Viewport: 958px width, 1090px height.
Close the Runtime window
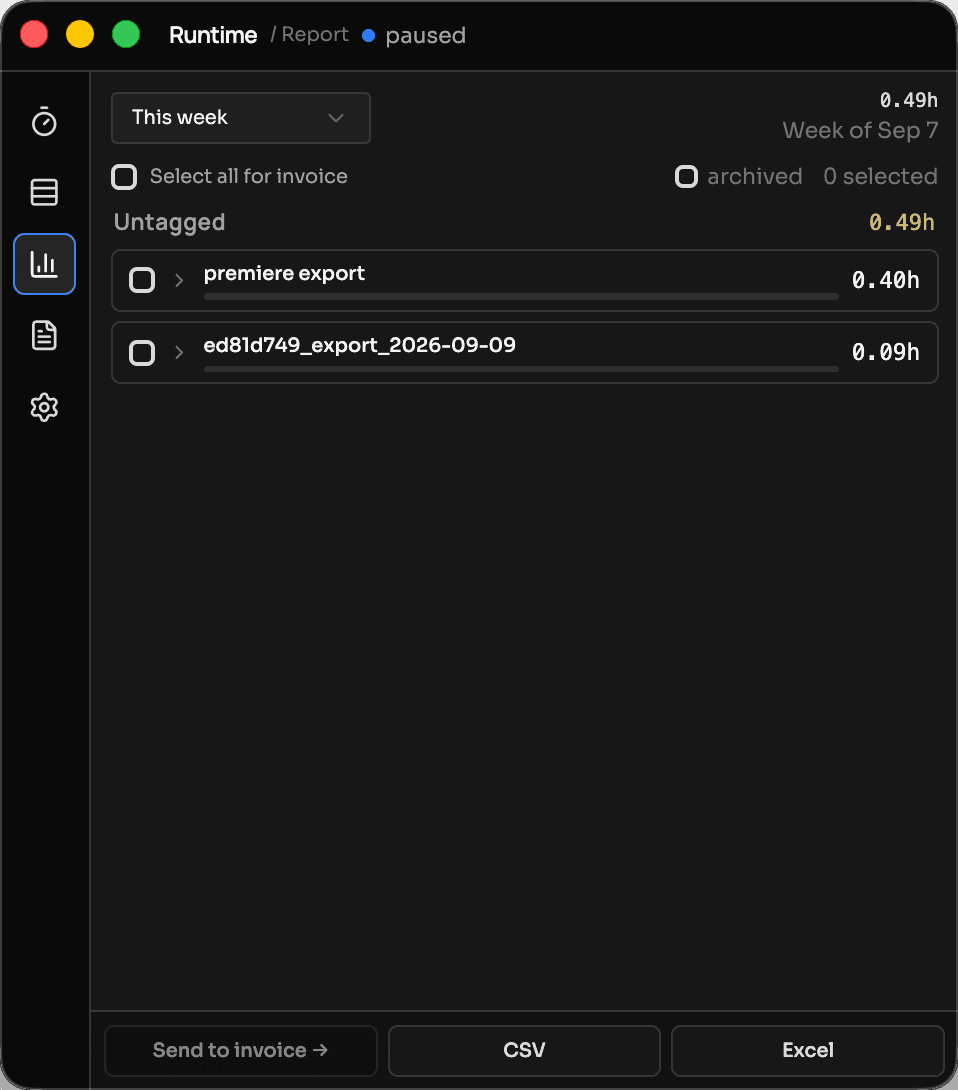34,34
